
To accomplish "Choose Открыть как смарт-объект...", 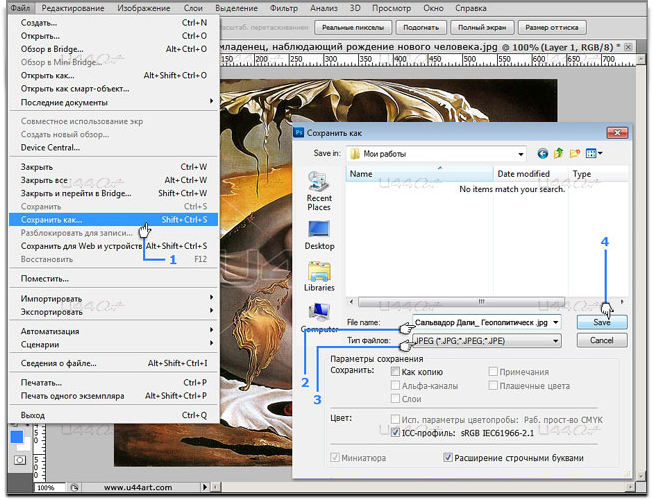I will [x=113, y=89].
